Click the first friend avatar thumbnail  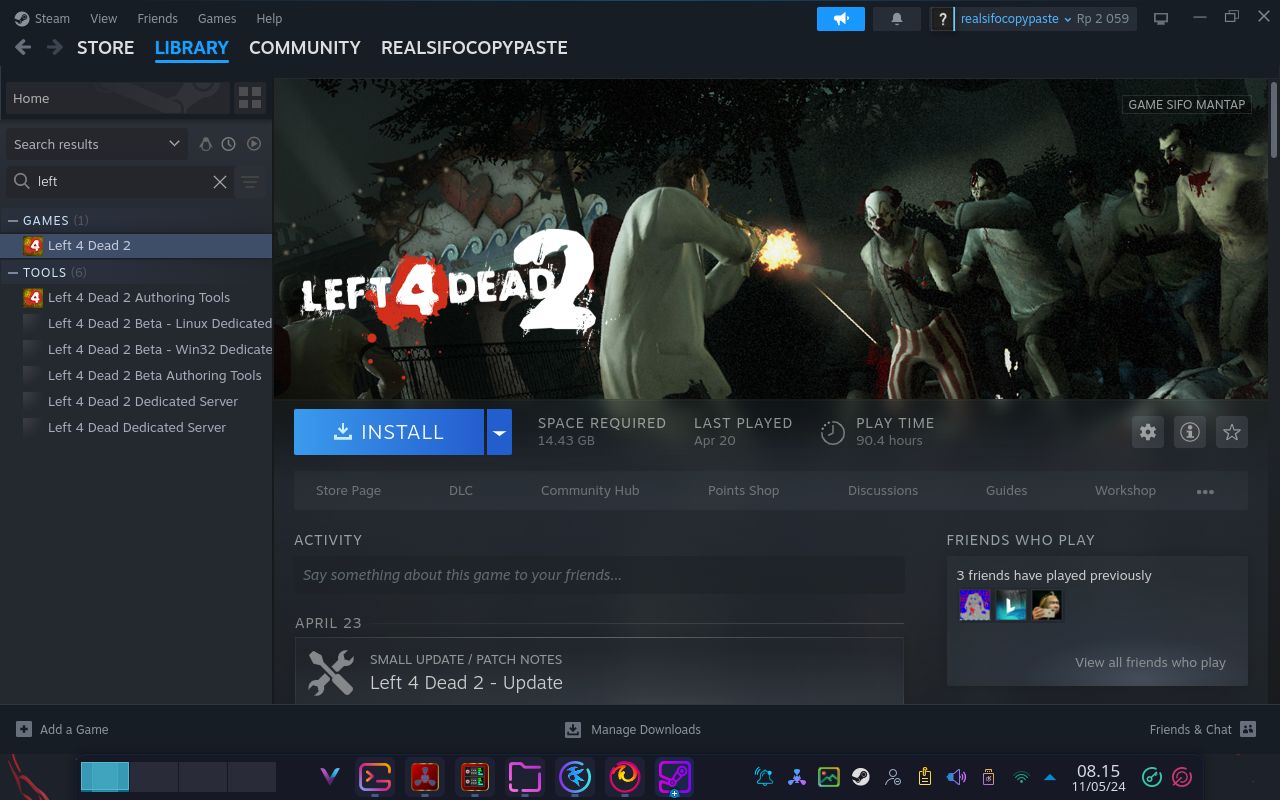tap(975, 605)
